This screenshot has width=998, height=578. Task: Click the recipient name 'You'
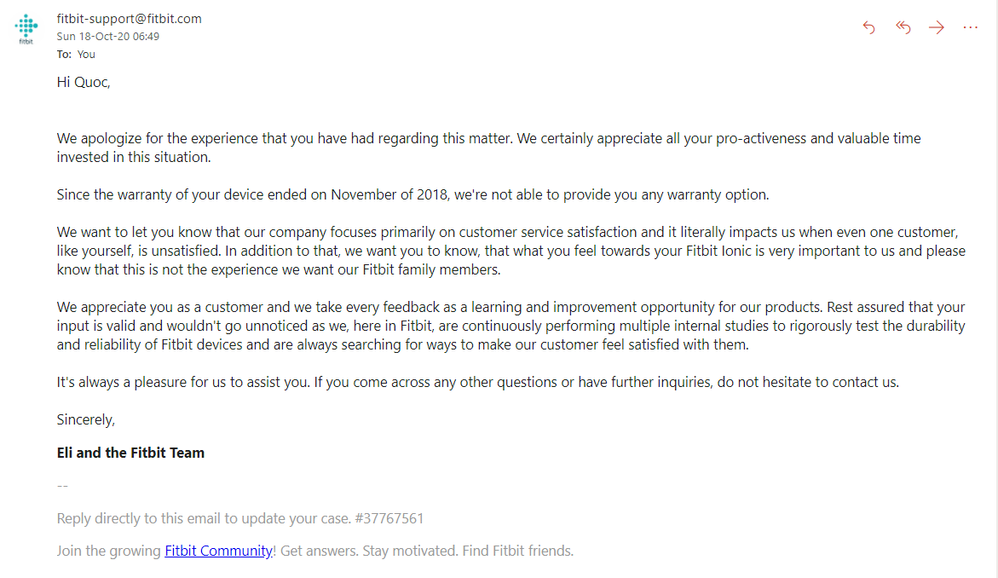(x=86, y=54)
